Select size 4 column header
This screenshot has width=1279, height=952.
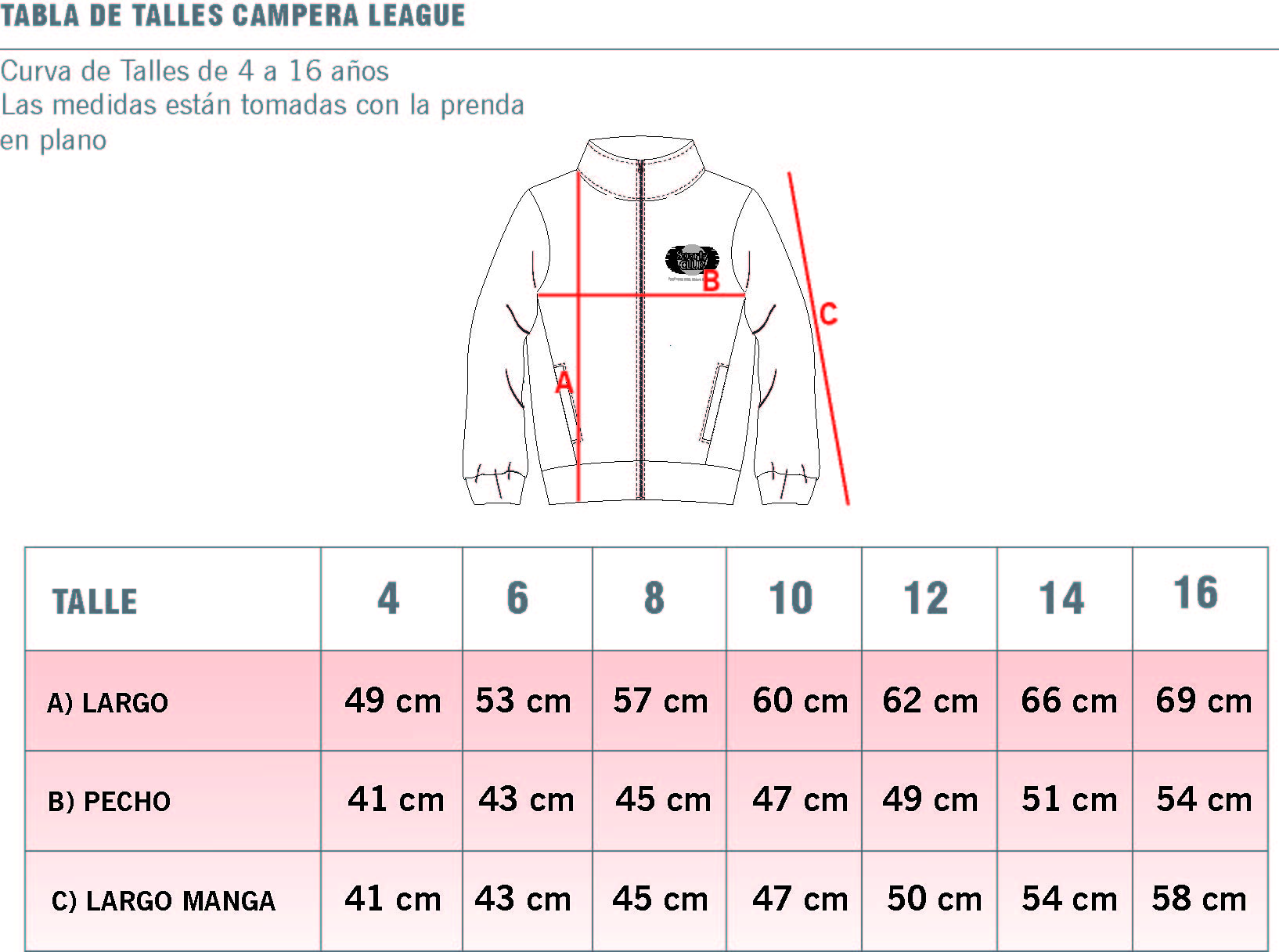pyautogui.click(x=389, y=599)
